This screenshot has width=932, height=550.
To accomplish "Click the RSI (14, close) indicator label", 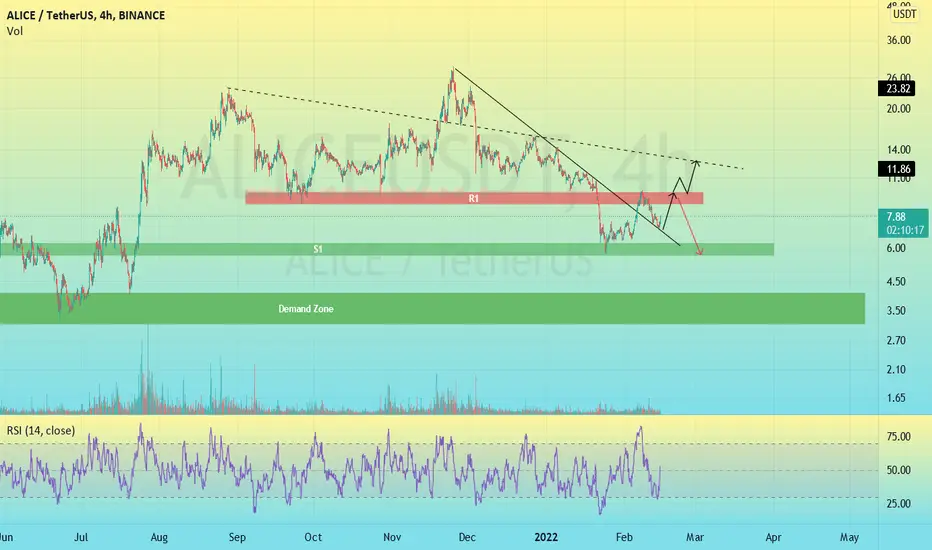I will pyautogui.click(x=41, y=430).
